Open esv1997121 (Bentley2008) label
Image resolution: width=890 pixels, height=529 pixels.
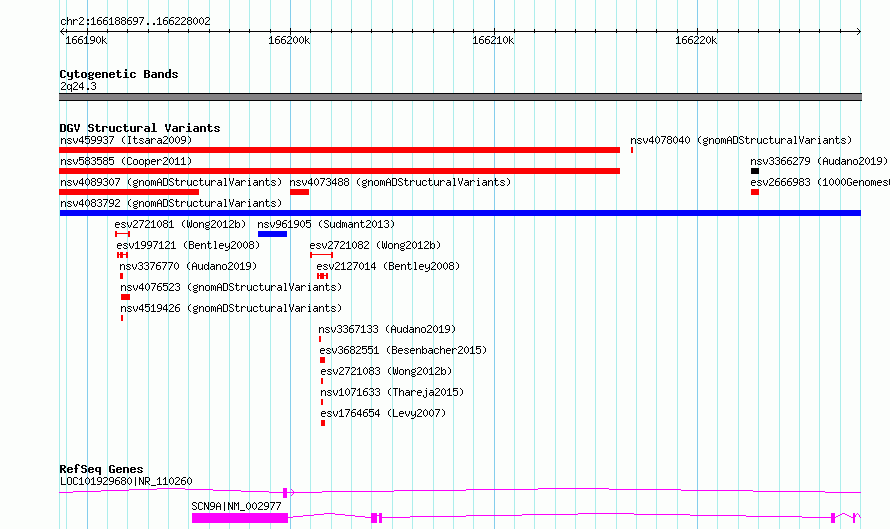188,245
